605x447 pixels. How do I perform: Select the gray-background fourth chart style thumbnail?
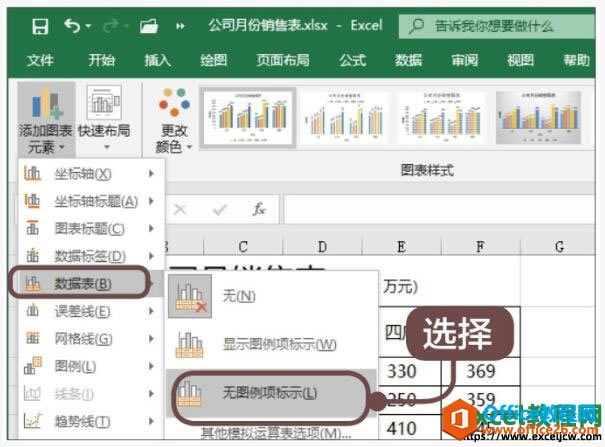click(539, 117)
